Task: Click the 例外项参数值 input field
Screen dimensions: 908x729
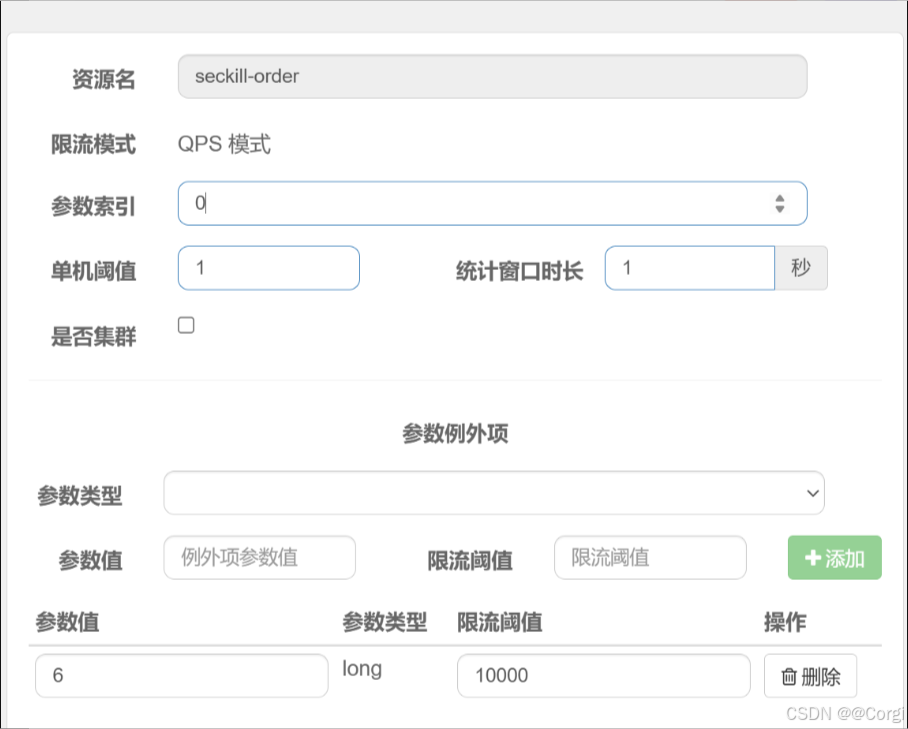Action: click(259, 558)
